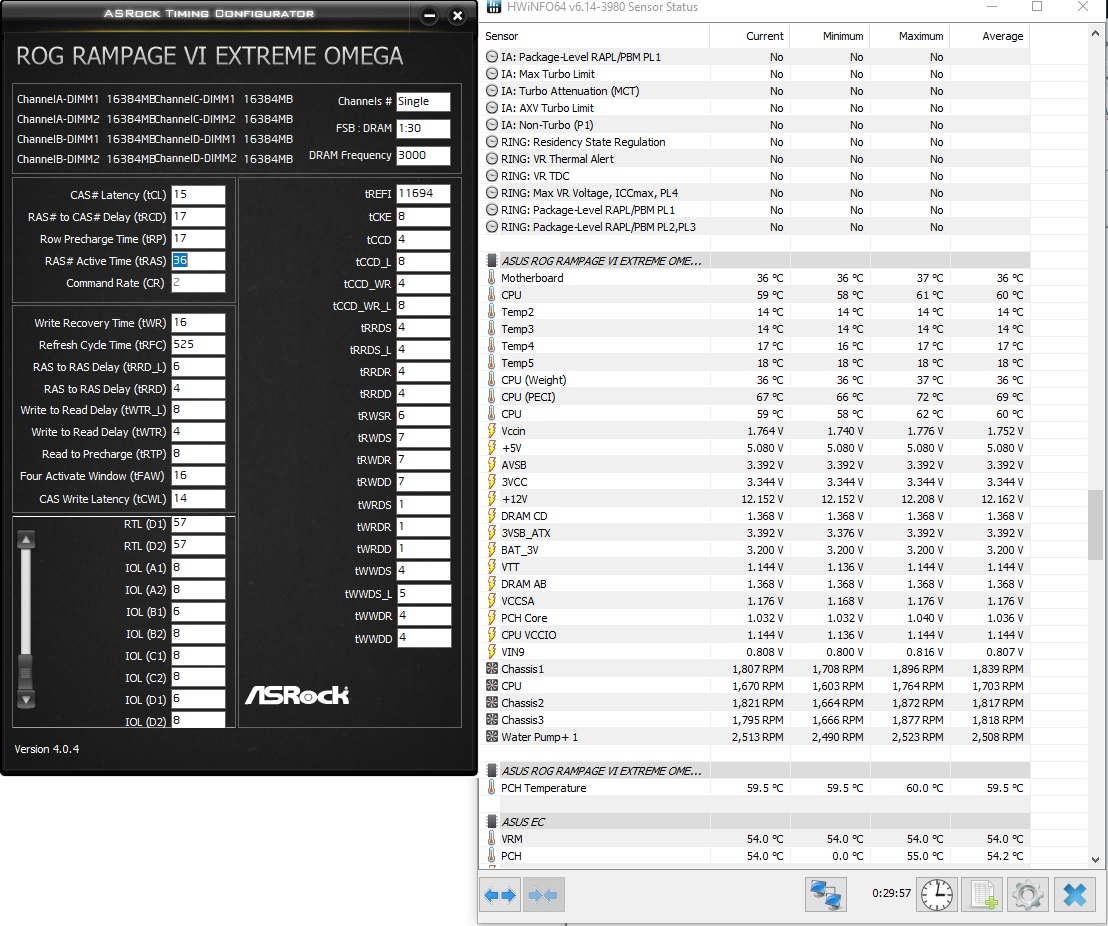The height and width of the screenshot is (926, 1108).
Task: Click the RTL/IOL list scroll up arrow
Action: click(x=26, y=540)
